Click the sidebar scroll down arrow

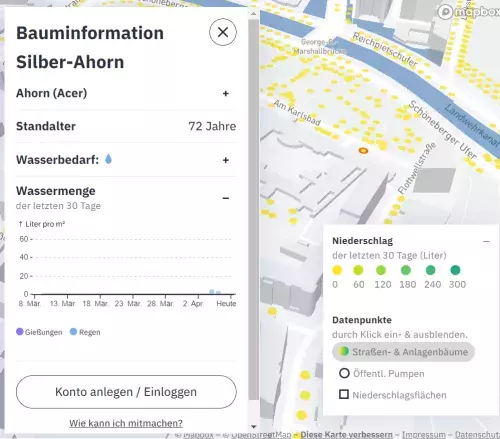[254, 427]
